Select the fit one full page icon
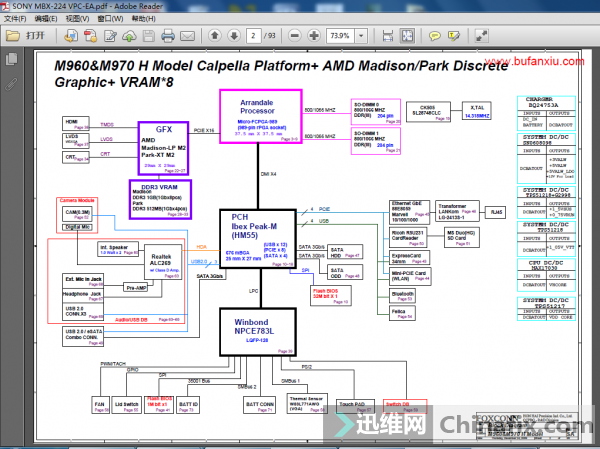The height and width of the screenshot is (449, 600). tap(407, 36)
